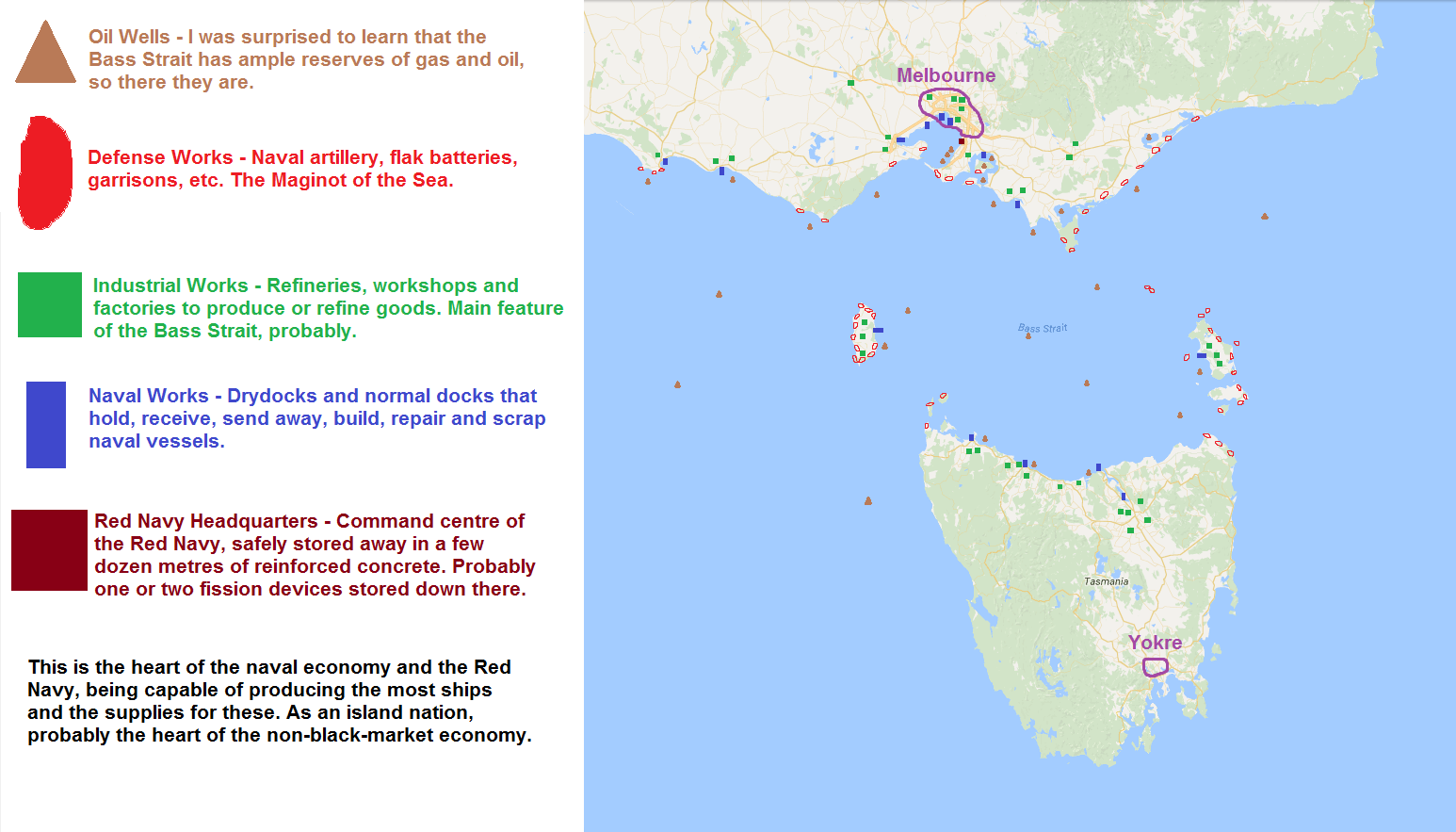
Task: Click the easternmost oil well marker at sea
Action: tap(1265, 217)
